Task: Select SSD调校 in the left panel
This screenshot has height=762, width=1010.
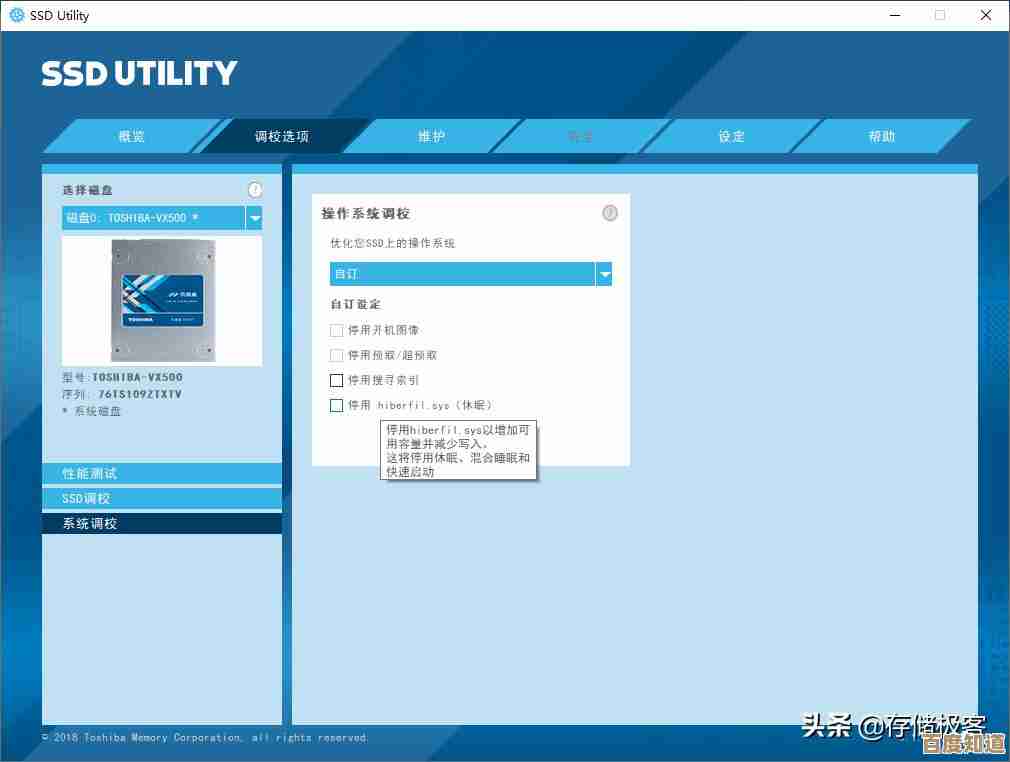Action: [x=162, y=498]
